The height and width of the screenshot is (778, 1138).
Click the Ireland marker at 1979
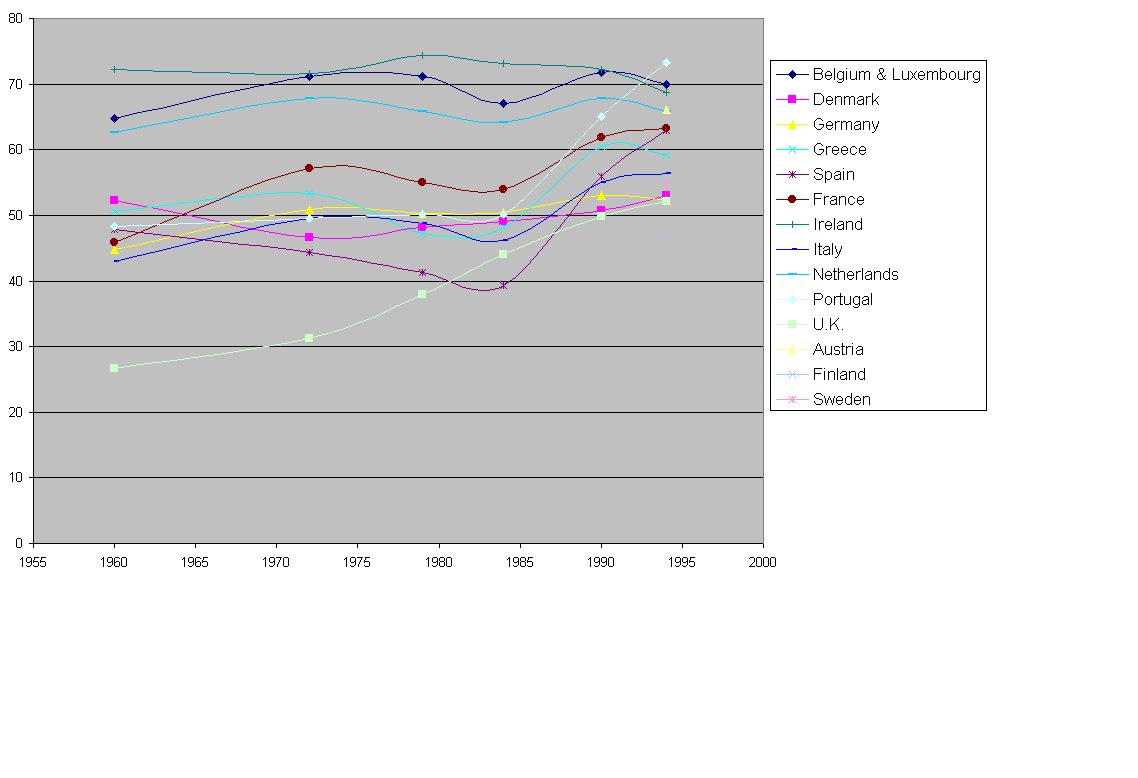coord(422,55)
